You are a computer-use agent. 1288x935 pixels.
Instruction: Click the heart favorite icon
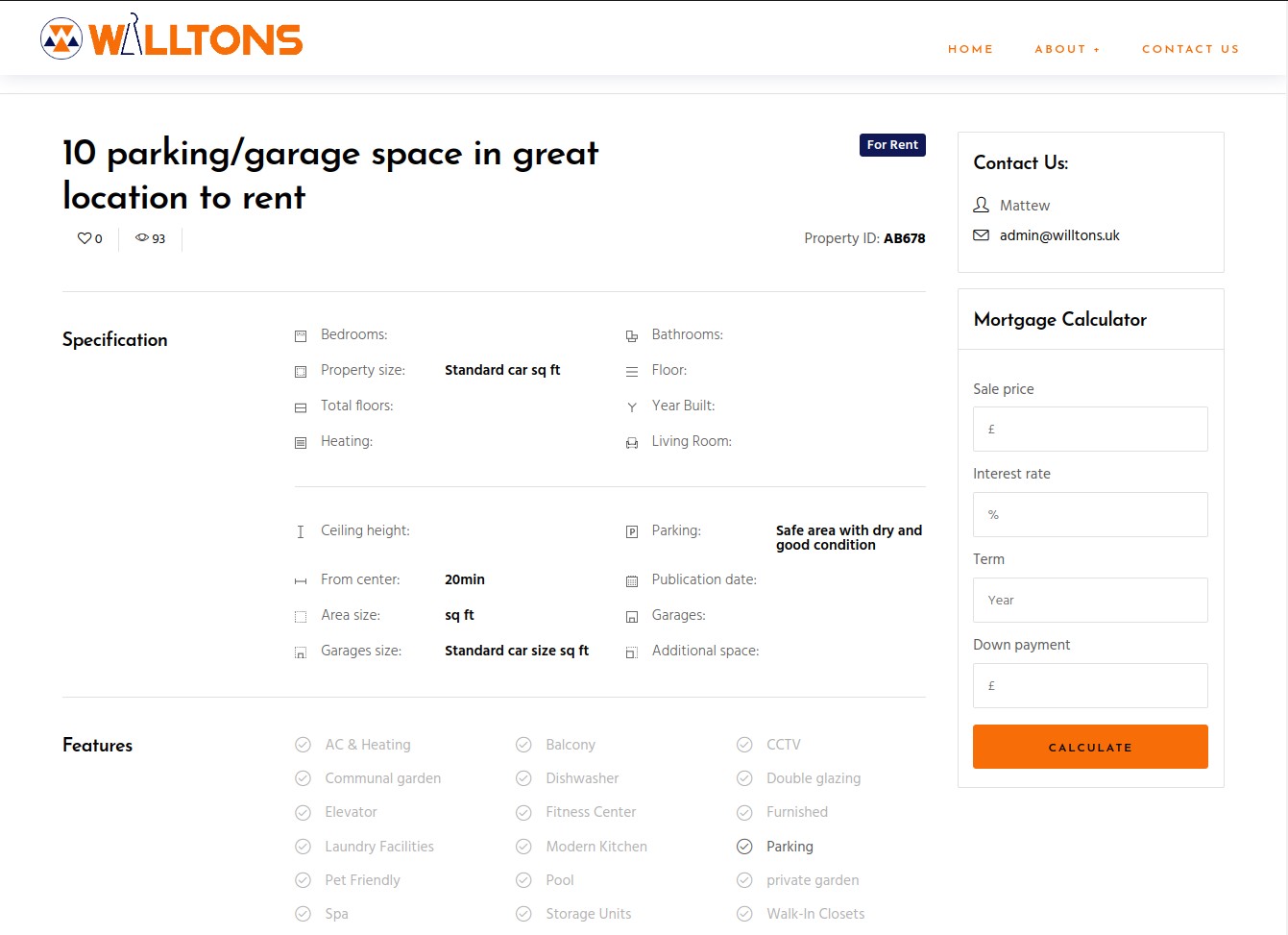click(x=85, y=238)
